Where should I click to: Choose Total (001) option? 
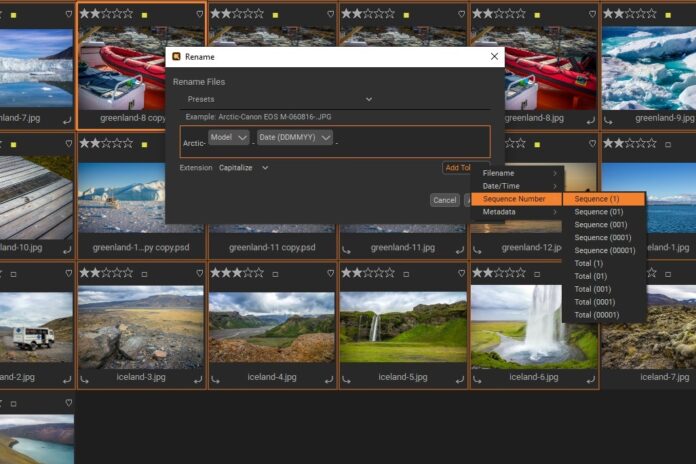pyautogui.click(x=604, y=289)
